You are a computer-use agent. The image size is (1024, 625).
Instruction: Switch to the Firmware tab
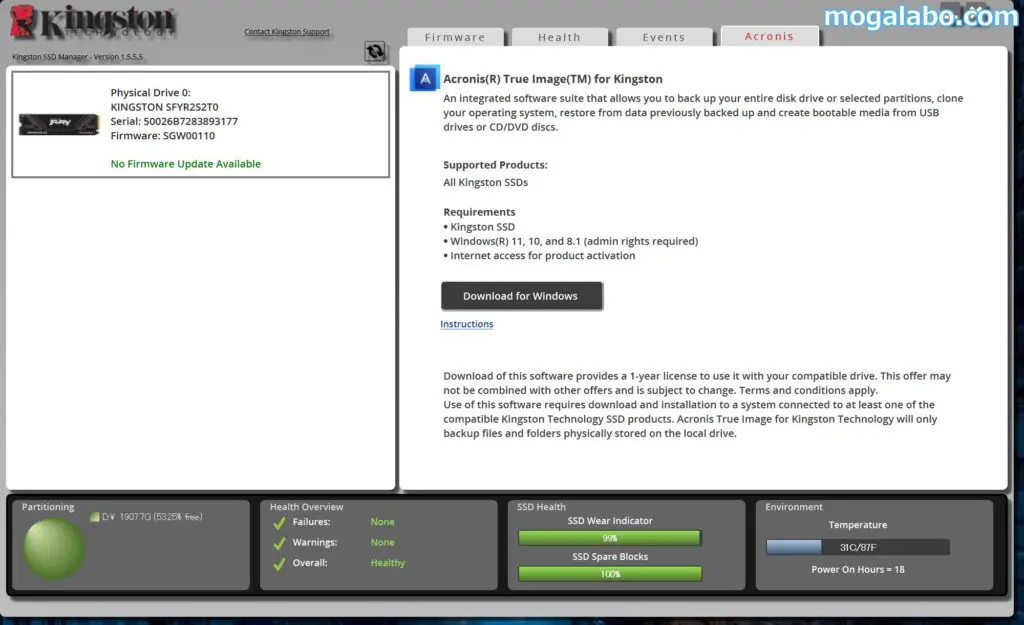(456, 37)
